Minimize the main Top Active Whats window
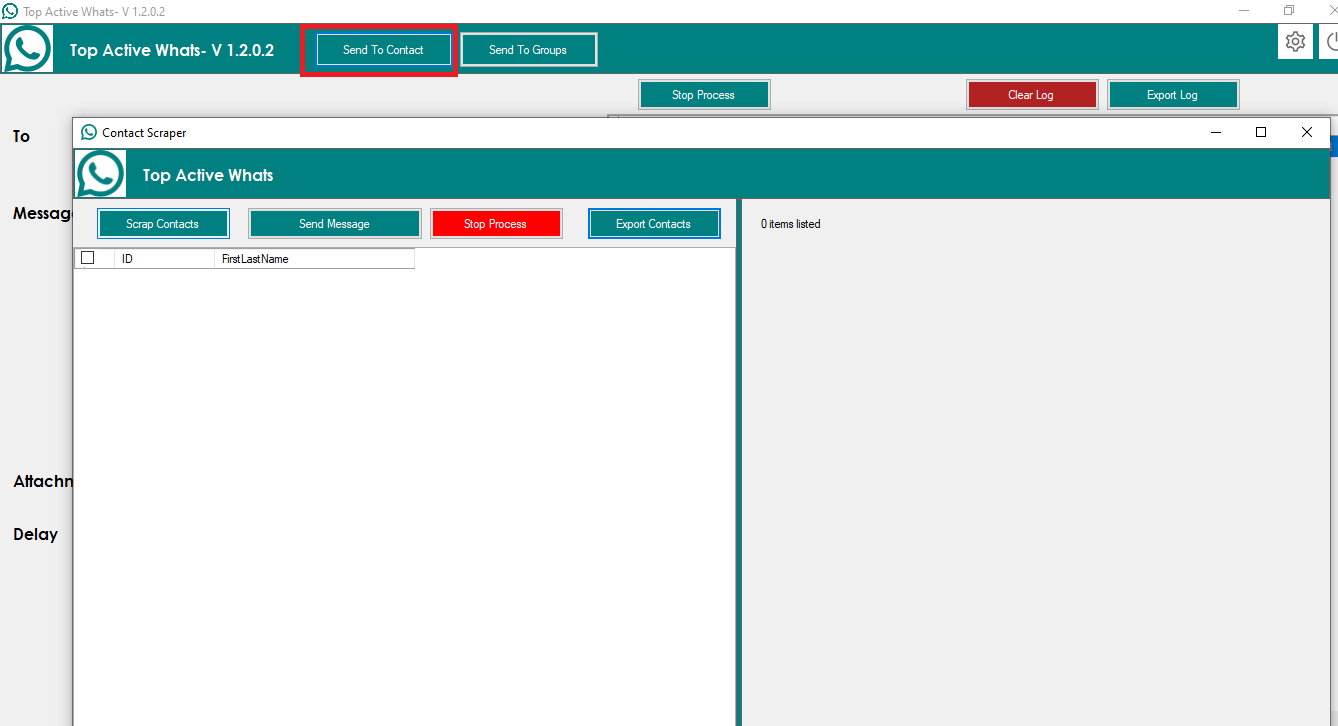This screenshot has height=726, width=1338. (x=1243, y=11)
